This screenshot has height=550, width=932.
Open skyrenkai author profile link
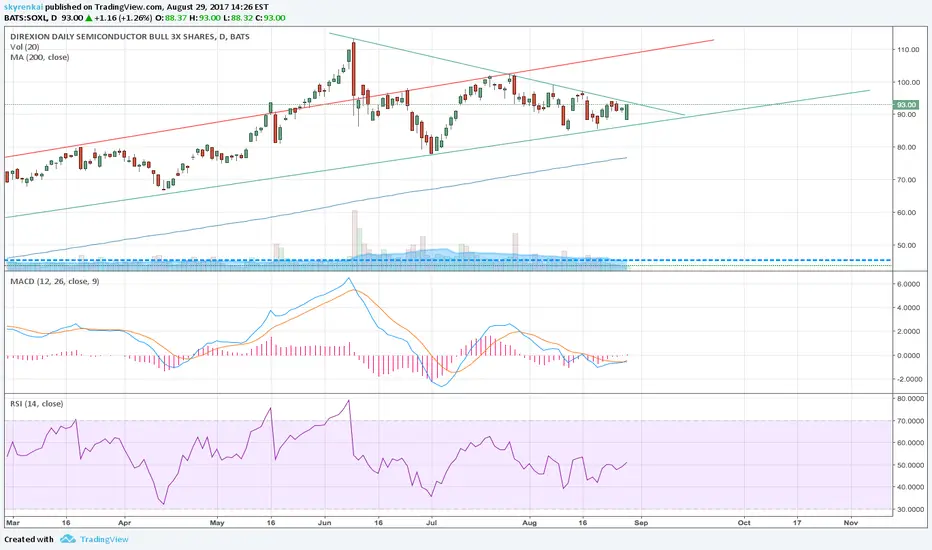[23, 7]
